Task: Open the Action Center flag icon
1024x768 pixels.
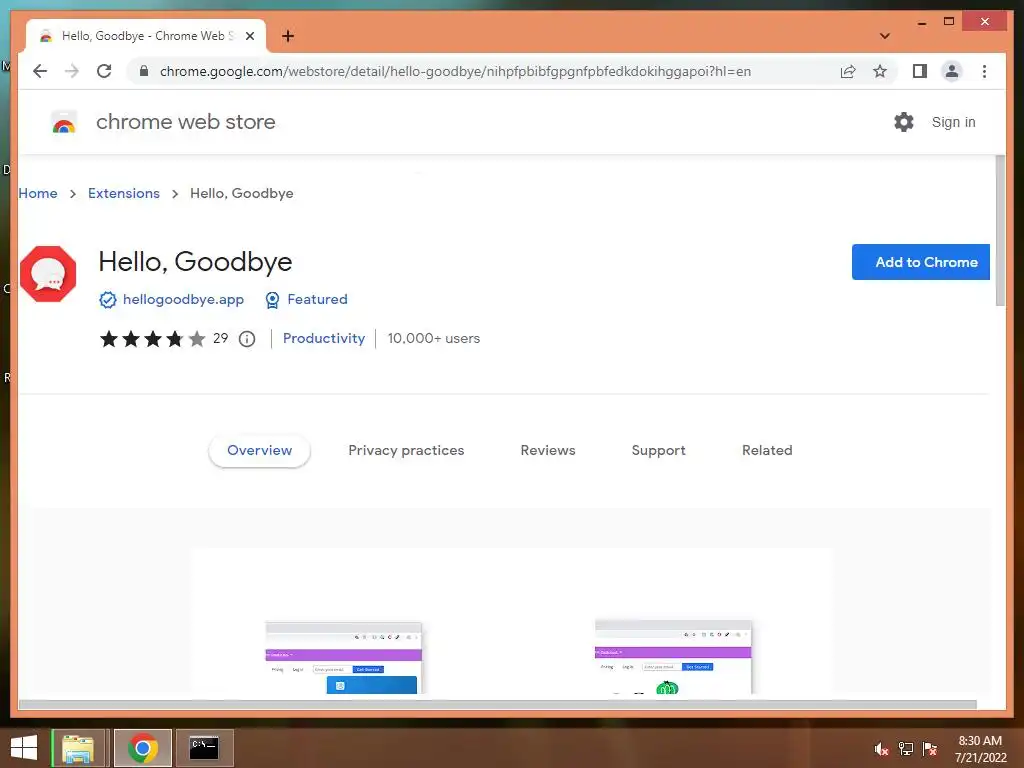Action: click(930, 749)
